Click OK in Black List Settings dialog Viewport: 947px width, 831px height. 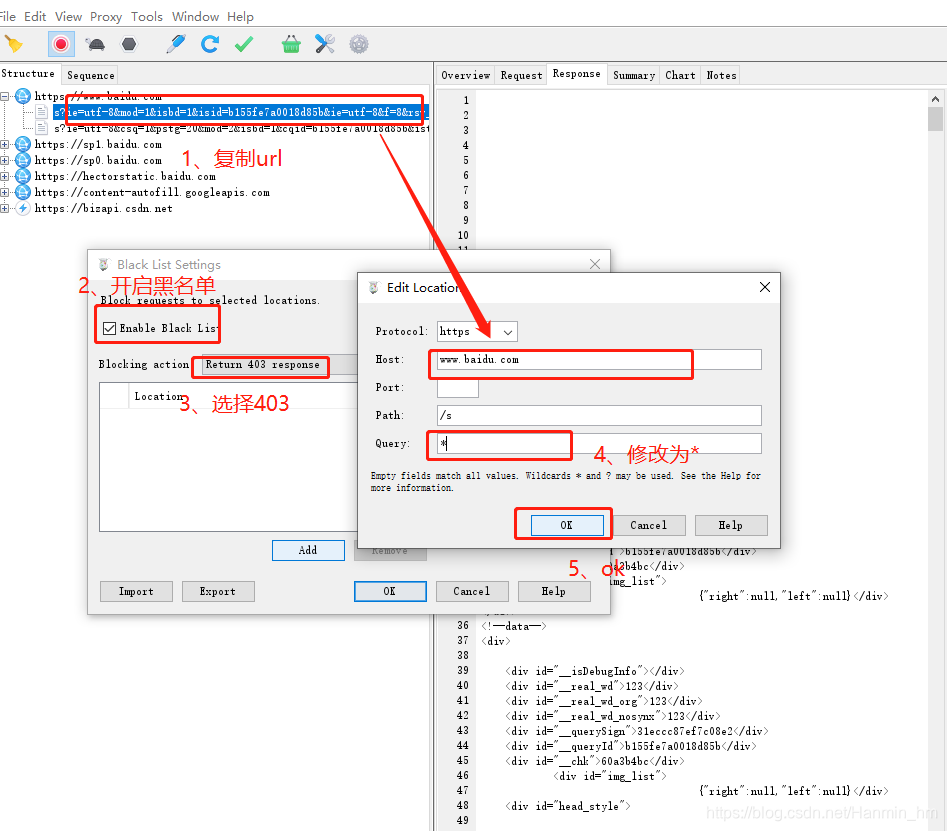click(x=390, y=592)
